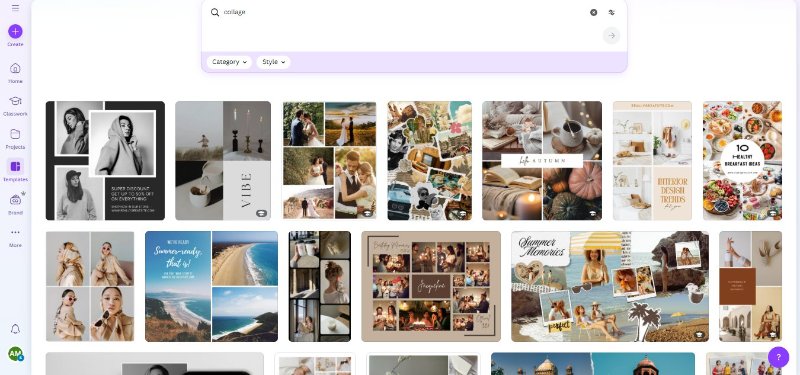The image size is (800, 375).
Task: Open the brown-square minimalist collage template
Action: coord(751,286)
